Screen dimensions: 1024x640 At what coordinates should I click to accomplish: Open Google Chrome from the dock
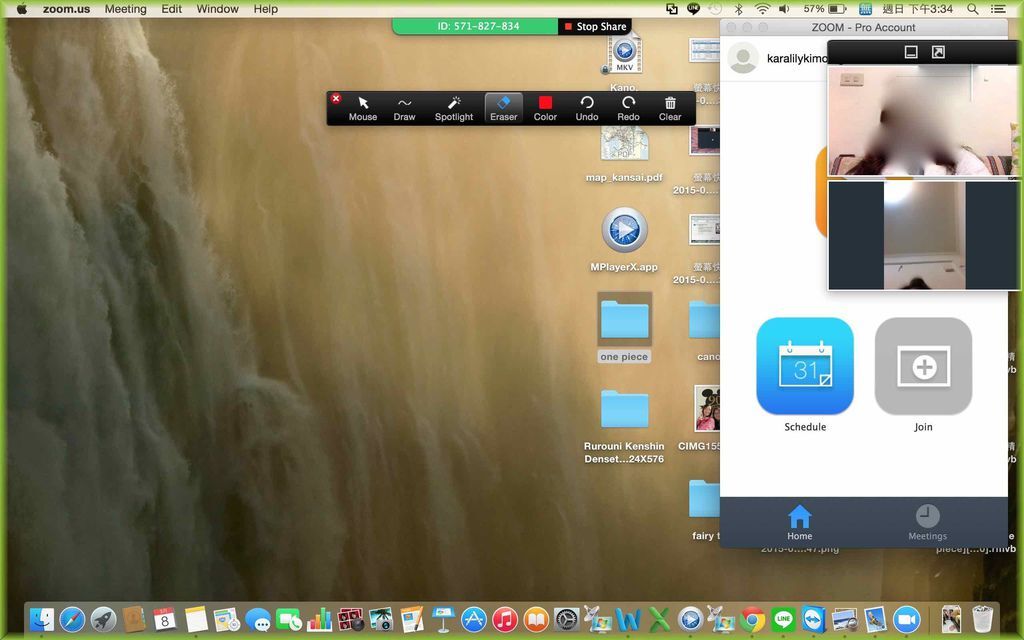[752, 619]
